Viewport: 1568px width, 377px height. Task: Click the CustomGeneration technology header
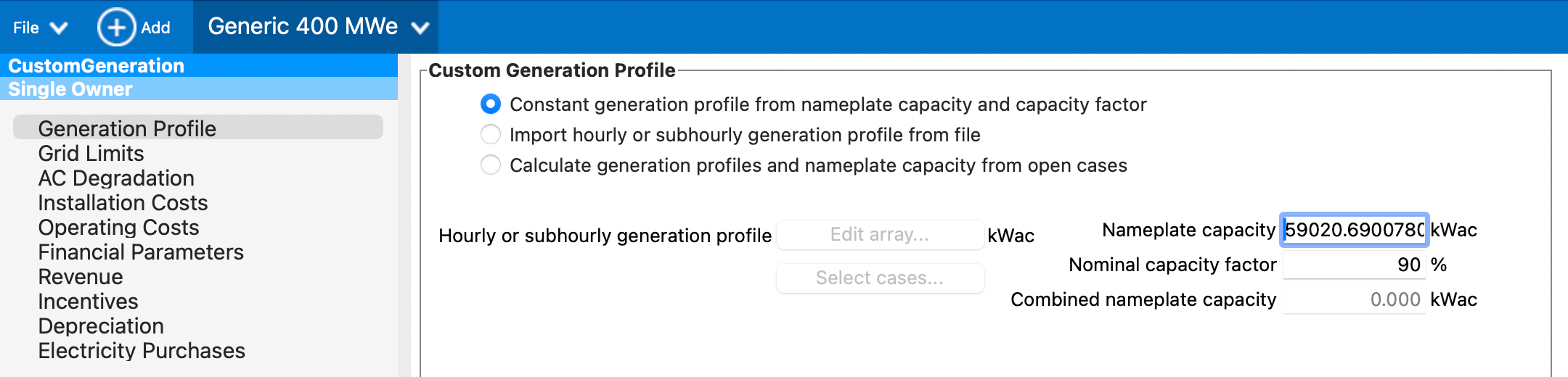click(97, 66)
